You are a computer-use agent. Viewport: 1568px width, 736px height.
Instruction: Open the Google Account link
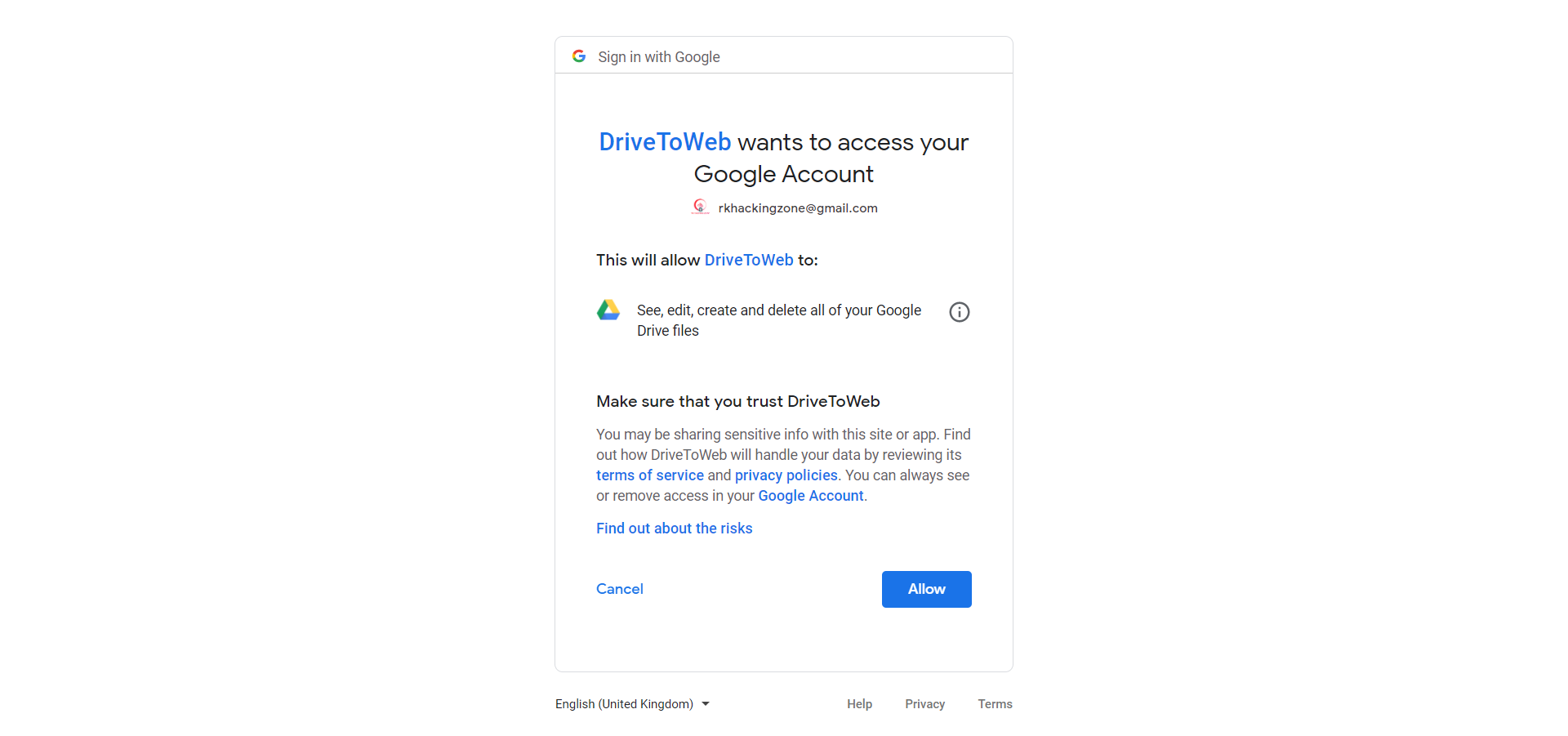point(811,496)
